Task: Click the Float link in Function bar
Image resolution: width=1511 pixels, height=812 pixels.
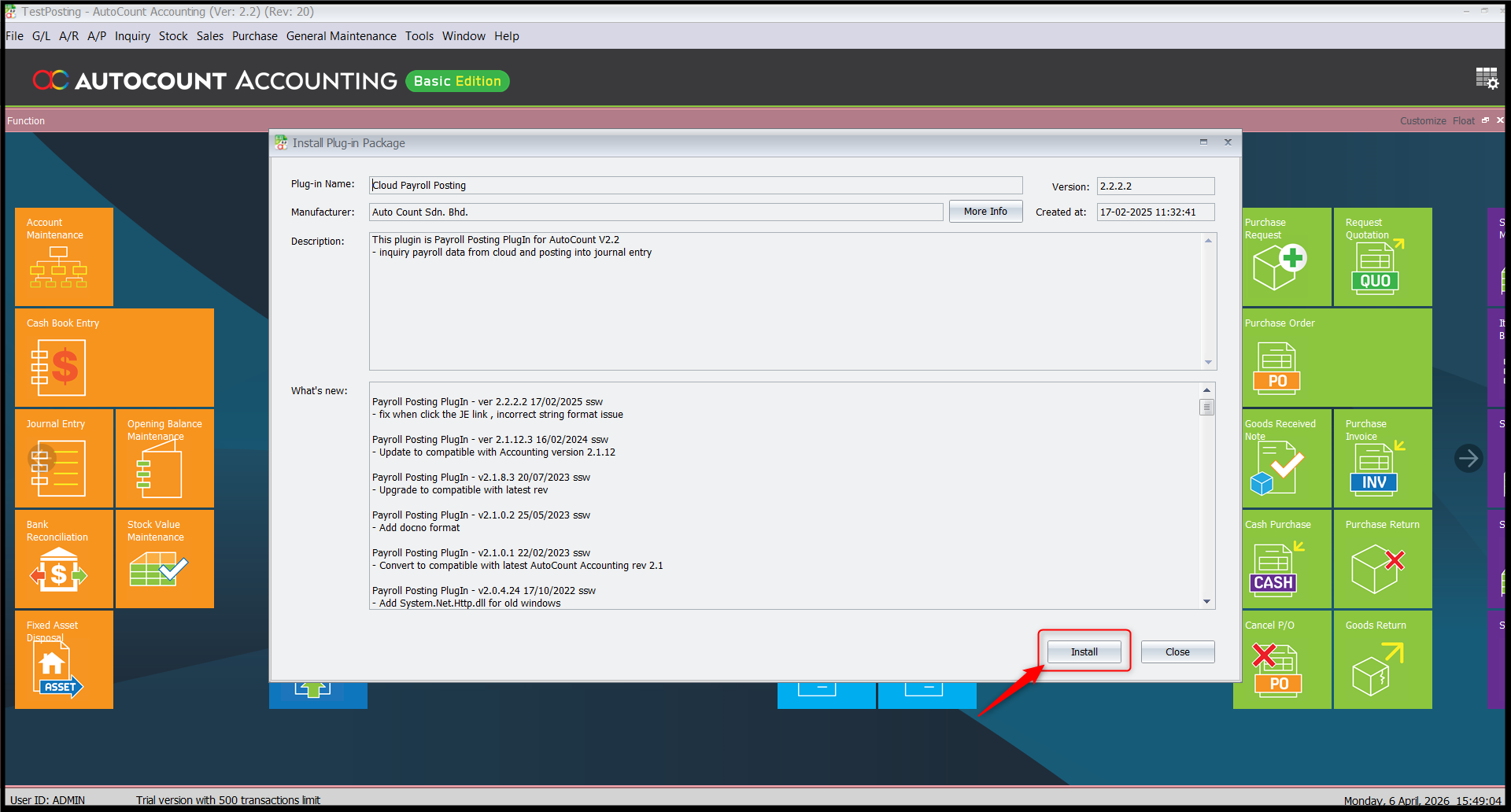Action: coord(1464,120)
